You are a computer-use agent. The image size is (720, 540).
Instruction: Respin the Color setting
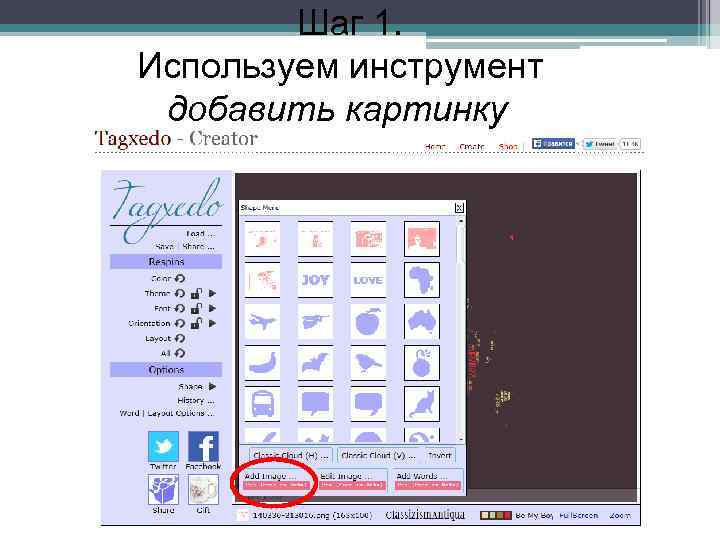pos(180,279)
